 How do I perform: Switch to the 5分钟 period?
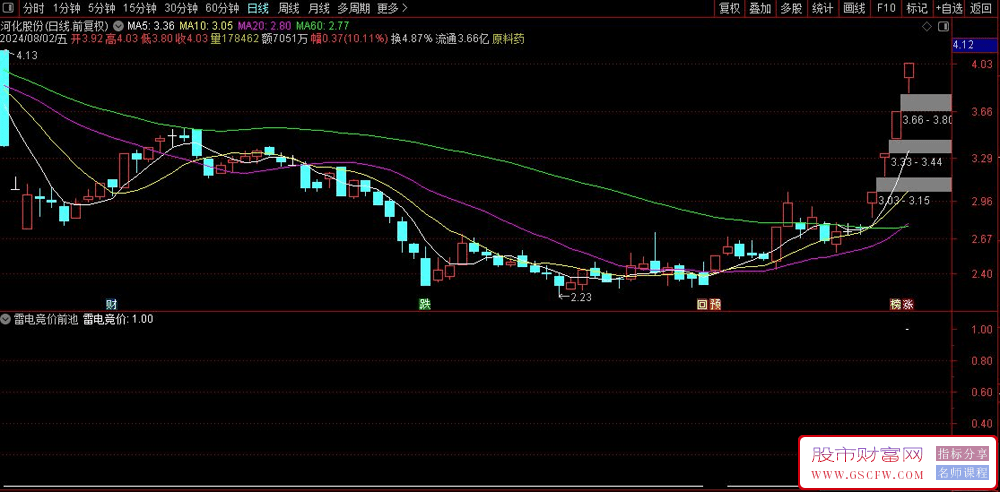click(101, 8)
